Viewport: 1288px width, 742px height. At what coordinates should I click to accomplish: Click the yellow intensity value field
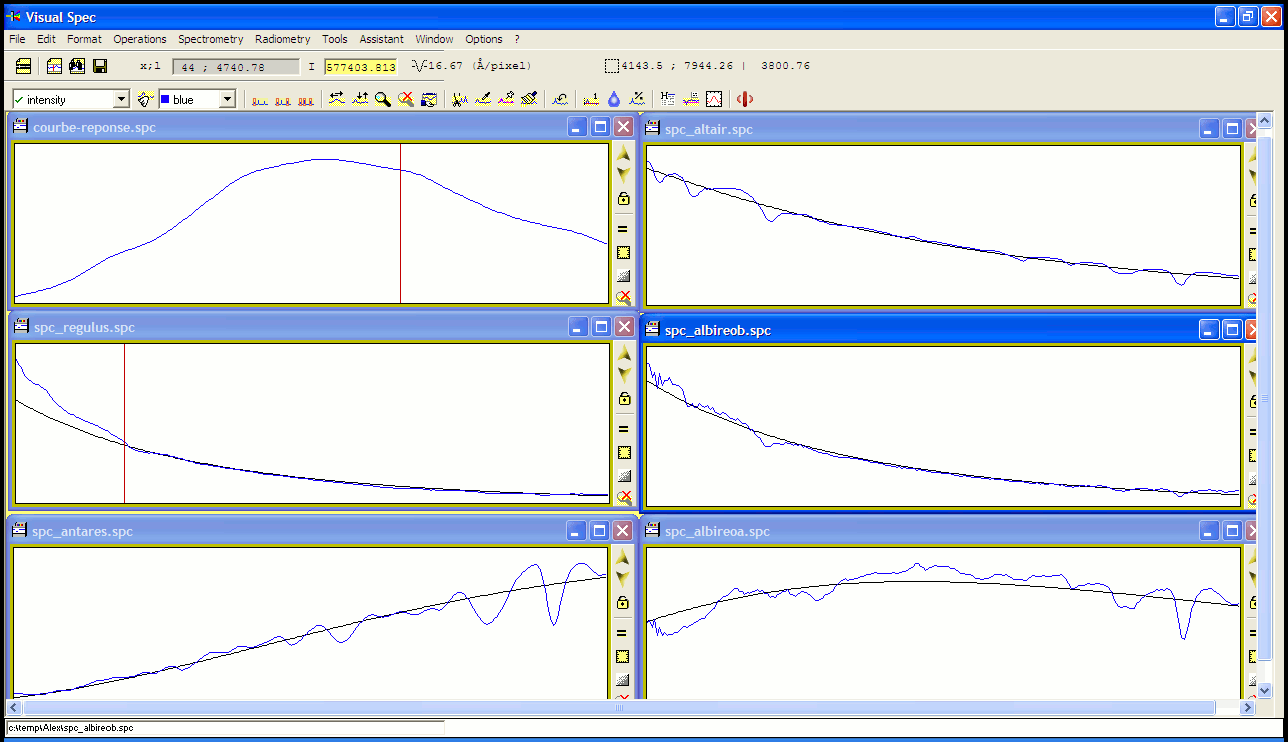click(361, 66)
